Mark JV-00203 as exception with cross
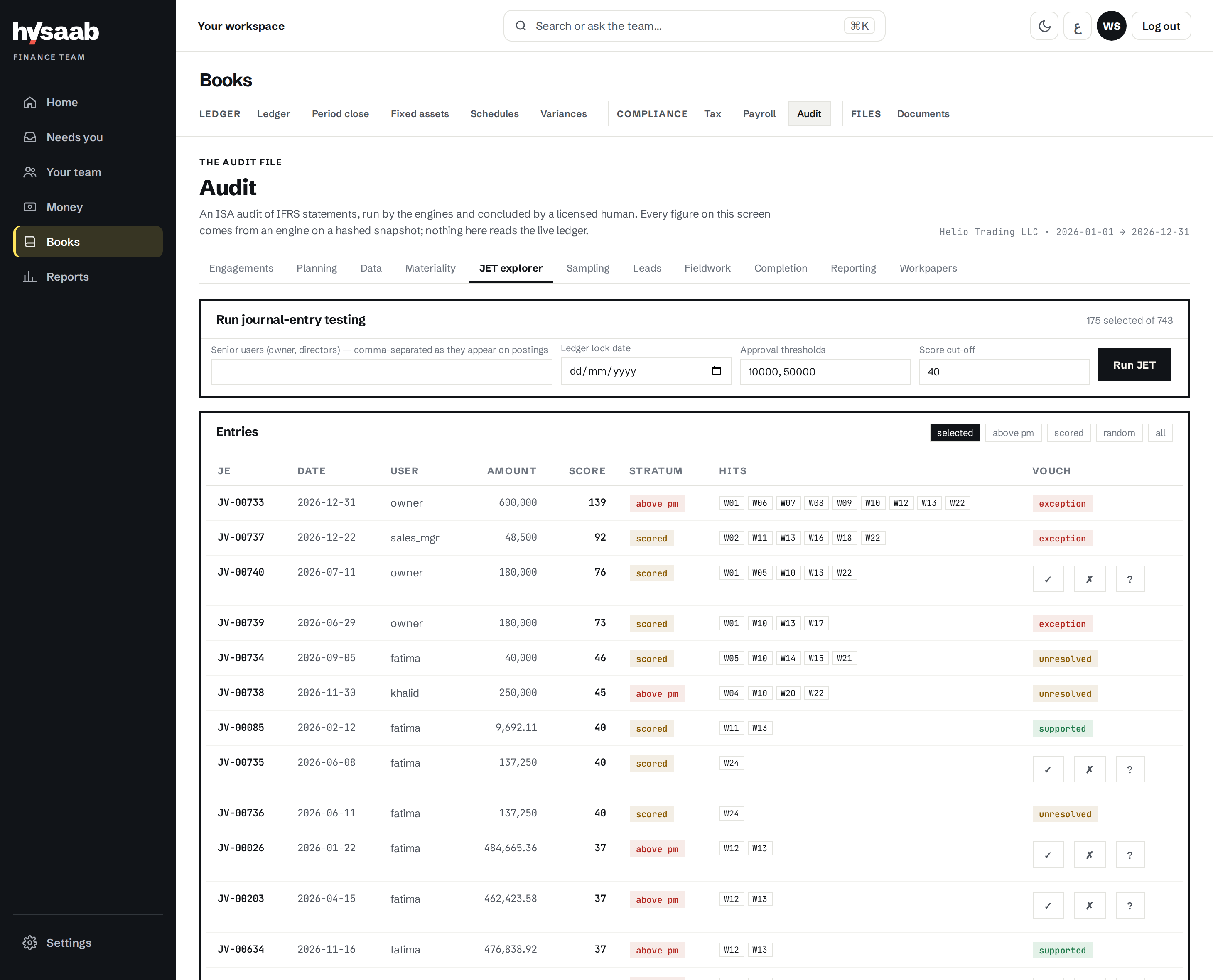The height and width of the screenshot is (980, 1213). click(1089, 906)
